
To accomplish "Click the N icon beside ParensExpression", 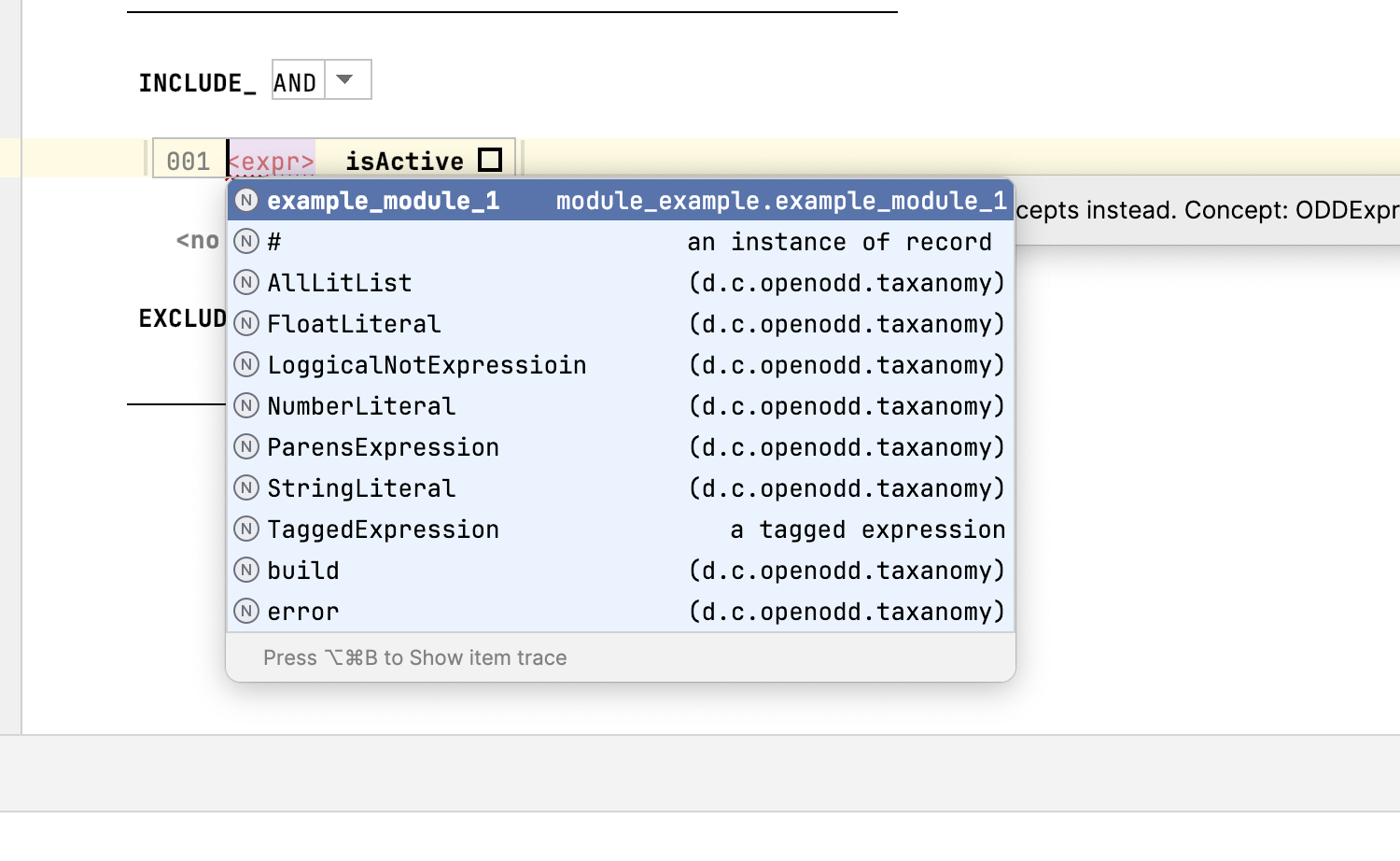I will coord(246,447).
